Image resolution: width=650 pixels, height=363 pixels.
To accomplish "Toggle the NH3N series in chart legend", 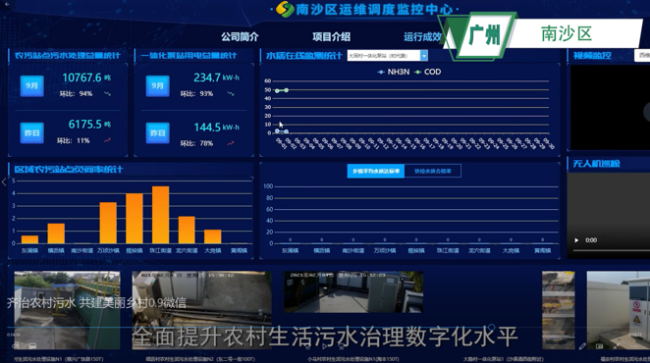I will click(393, 72).
